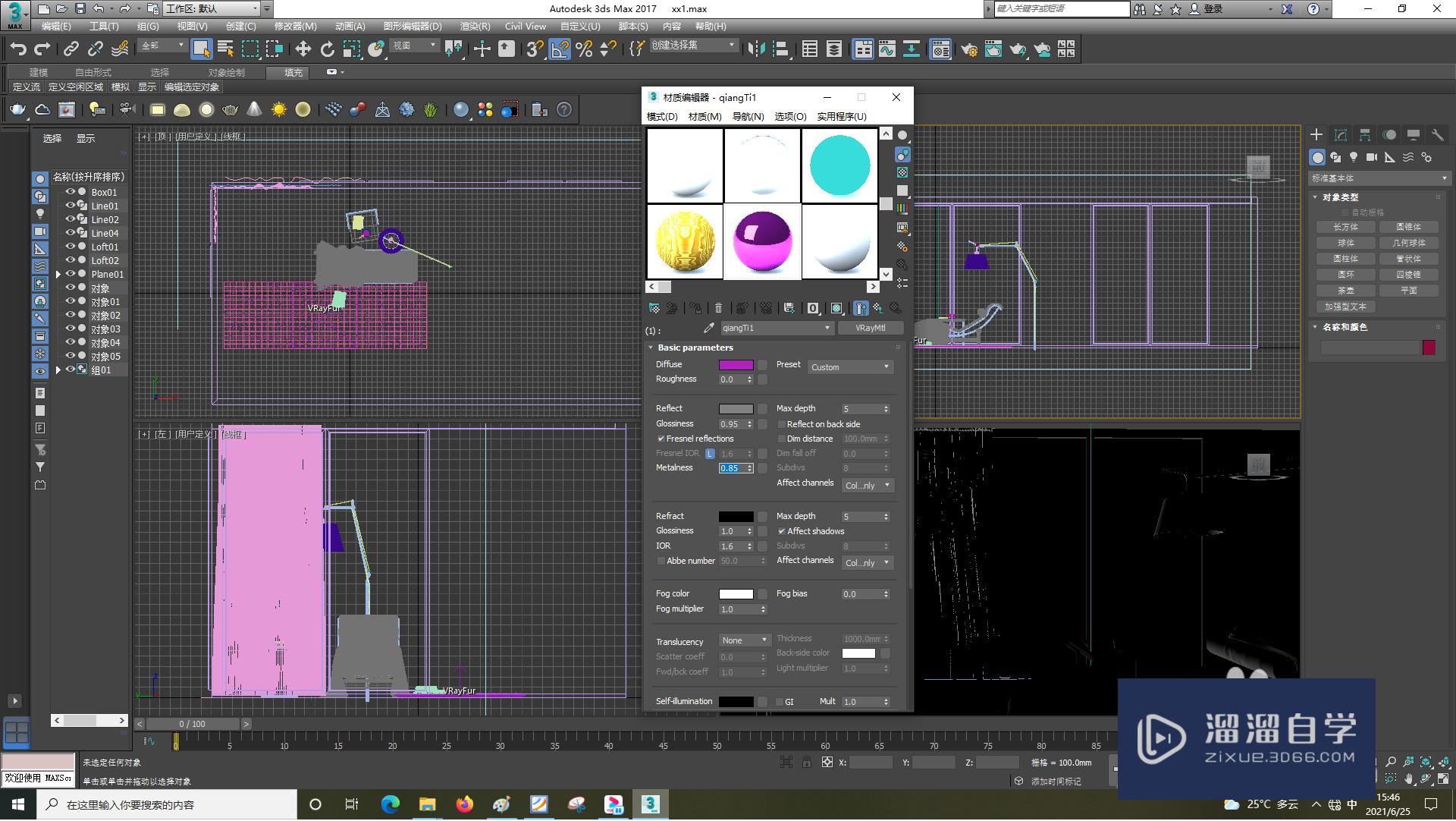Select the Cameras category icon
The height and width of the screenshot is (821, 1456).
tap(1372, 157)
